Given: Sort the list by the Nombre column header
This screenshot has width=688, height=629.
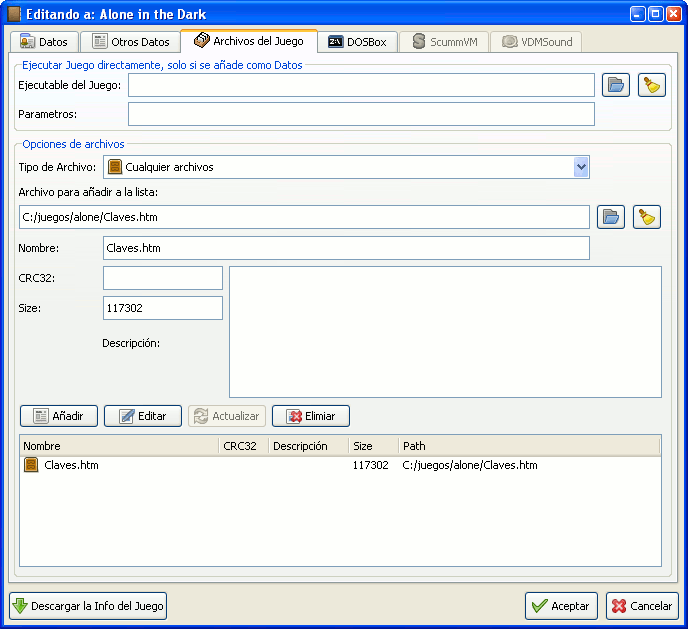Looking at the screenshot, I should click(119, 446).
